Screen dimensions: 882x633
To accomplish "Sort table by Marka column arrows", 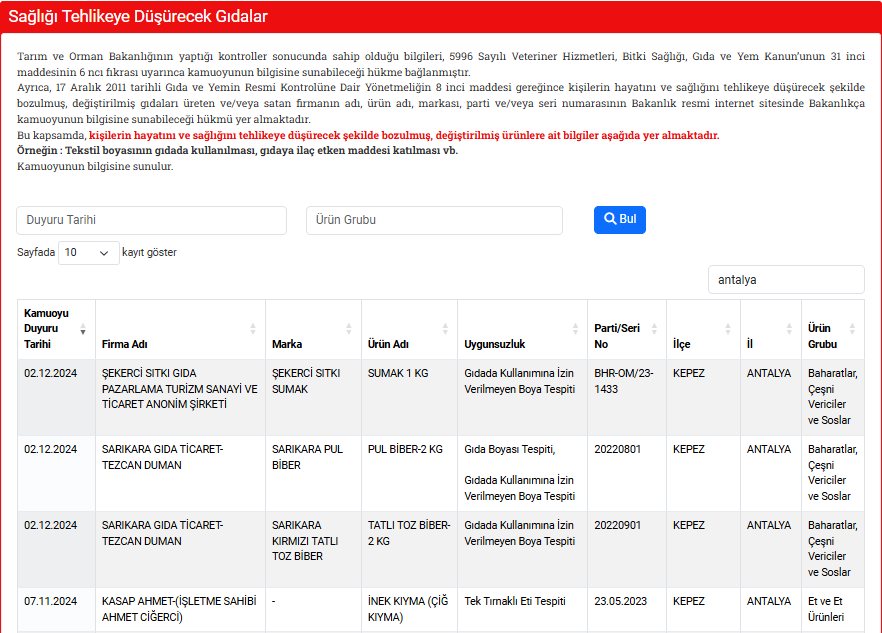I will pos(349,329).
